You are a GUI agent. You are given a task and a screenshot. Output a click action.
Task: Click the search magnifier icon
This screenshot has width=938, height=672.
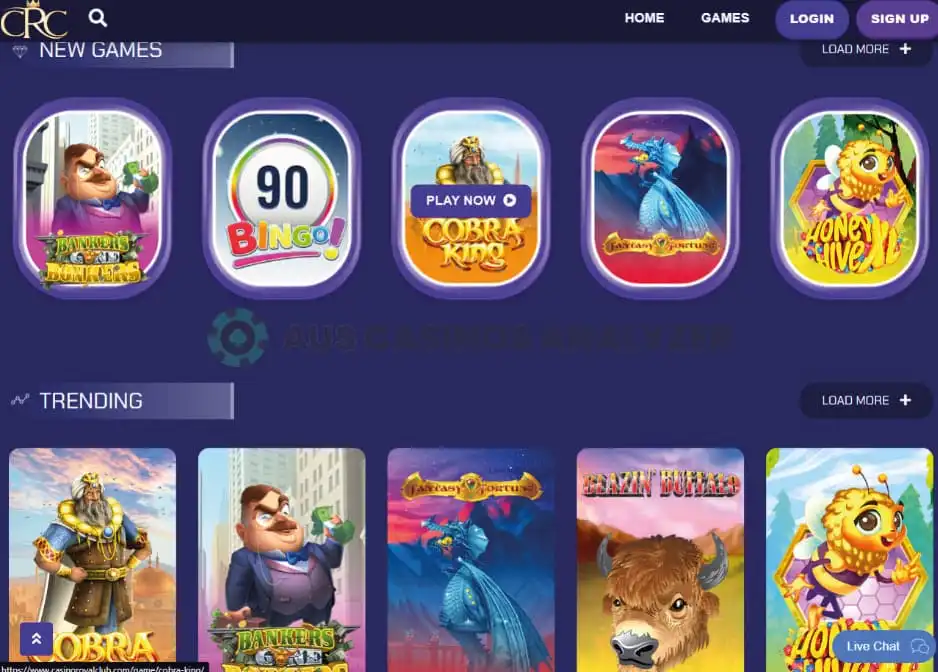98,17
